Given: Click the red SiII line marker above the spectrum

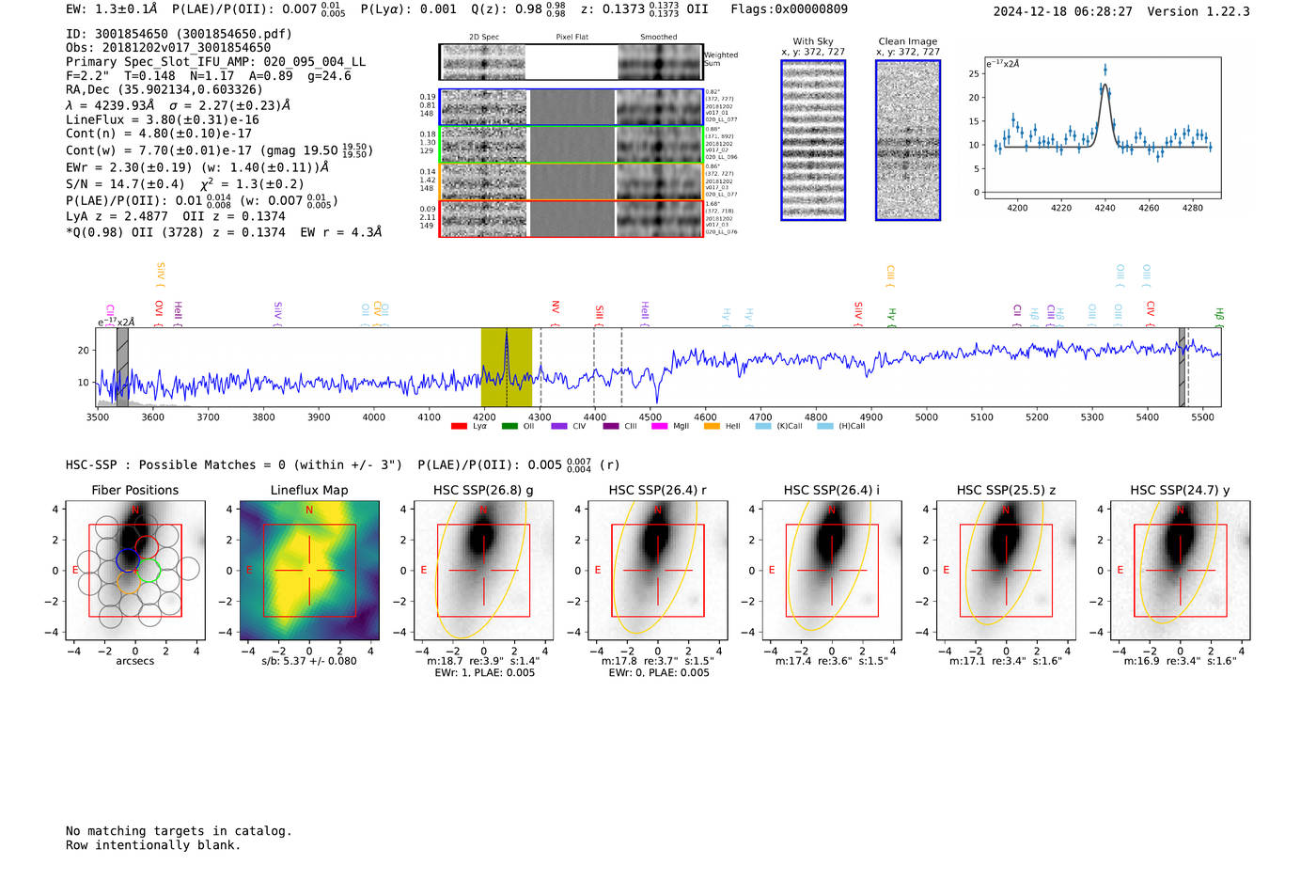Looking at the screenshot, I should 599,315.
